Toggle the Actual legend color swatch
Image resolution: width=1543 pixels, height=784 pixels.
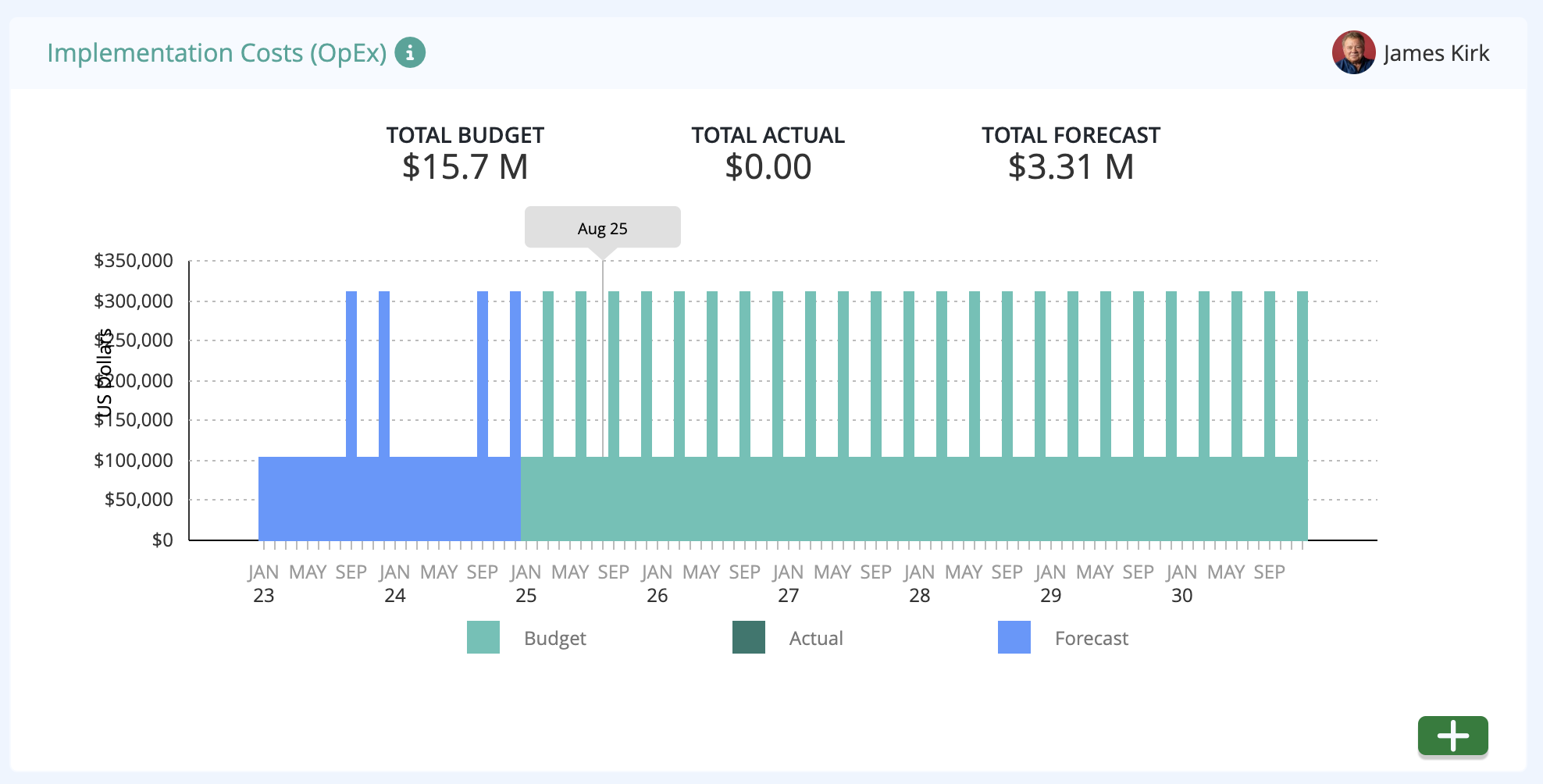coord(749,637)
